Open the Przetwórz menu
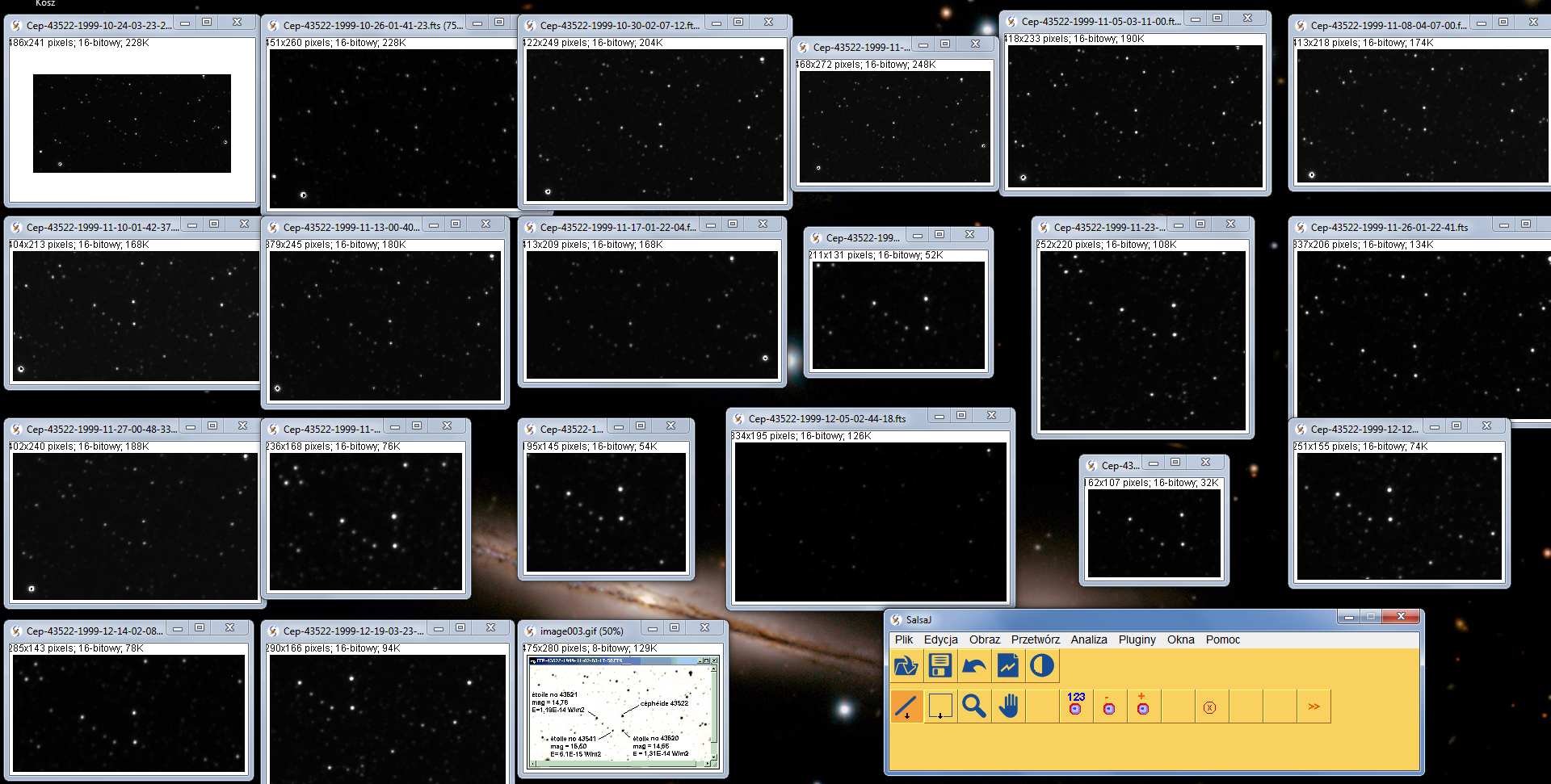1551x784 pixels. [x=1035, y=639]
